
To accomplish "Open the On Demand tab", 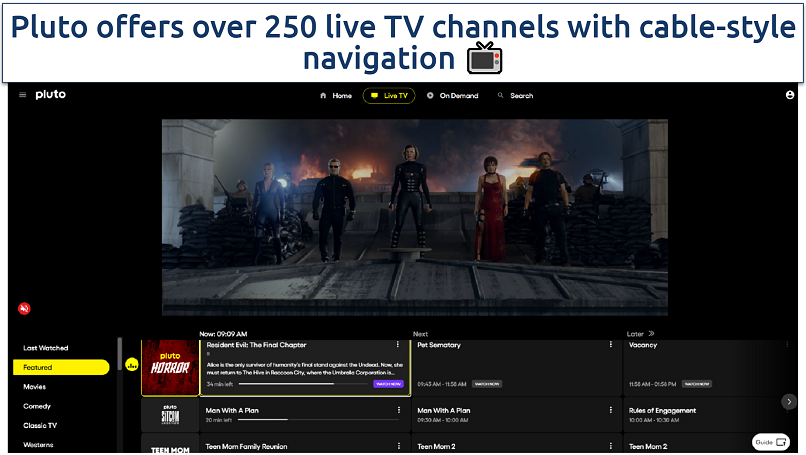I will (453, 96).
